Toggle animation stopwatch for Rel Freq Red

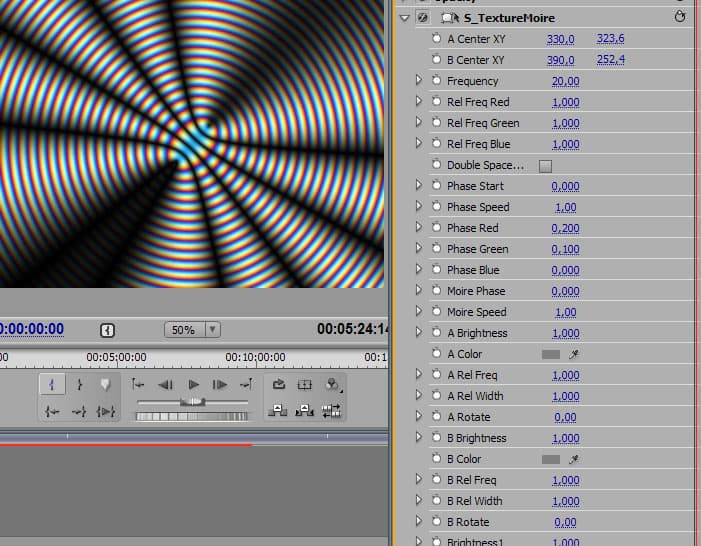(437, 102)
